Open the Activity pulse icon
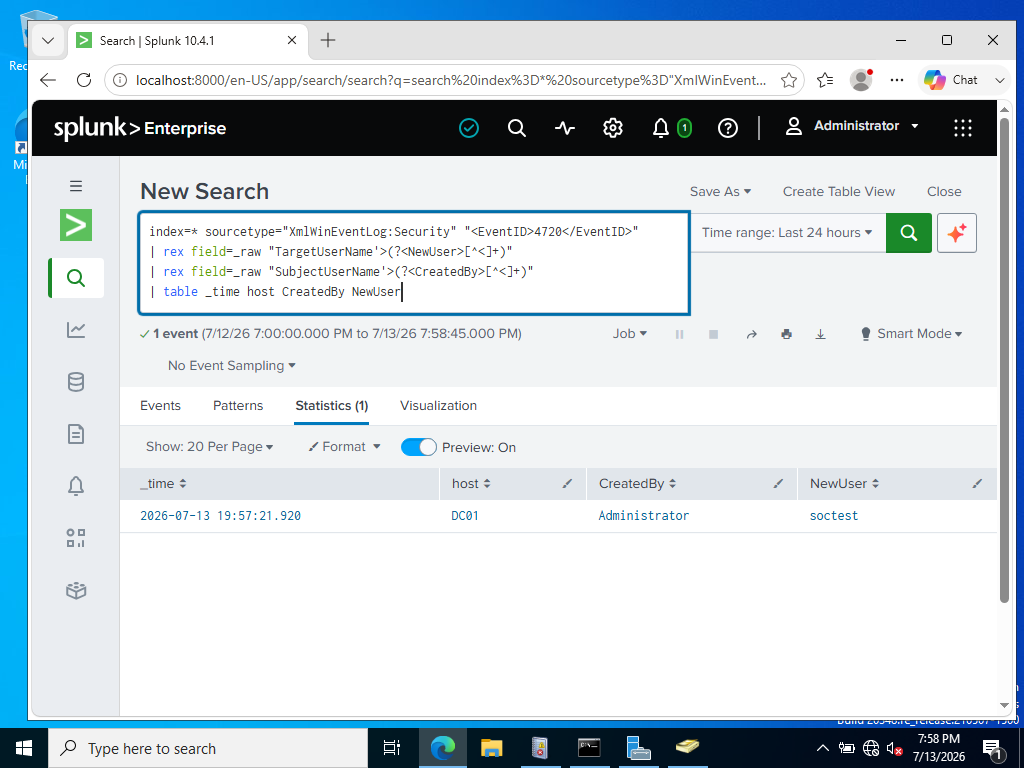Image resolution: width=1024 pixels, height=768 pixels. click(565, 128)
